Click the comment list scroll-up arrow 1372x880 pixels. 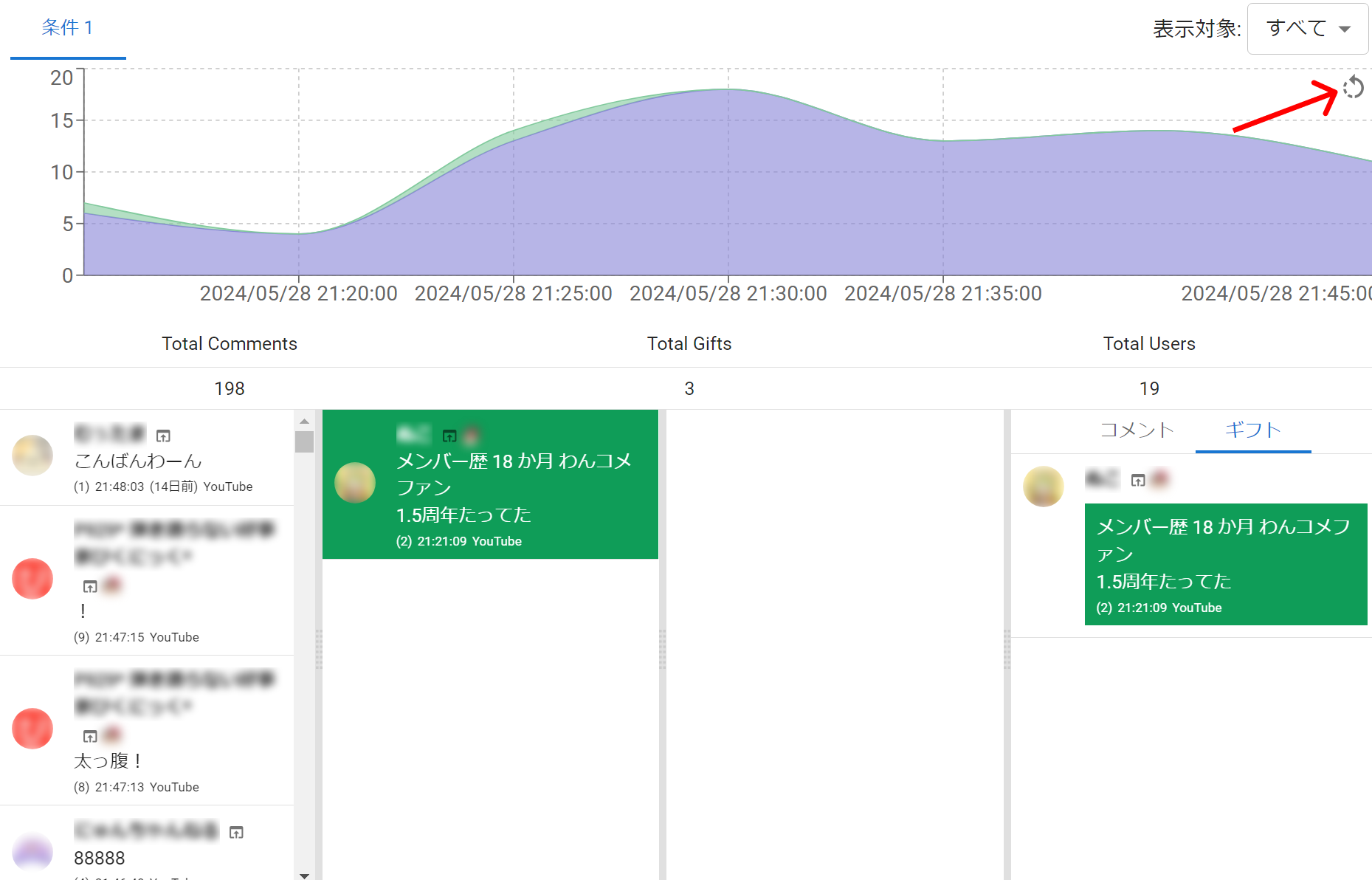(x=304, y=421)
